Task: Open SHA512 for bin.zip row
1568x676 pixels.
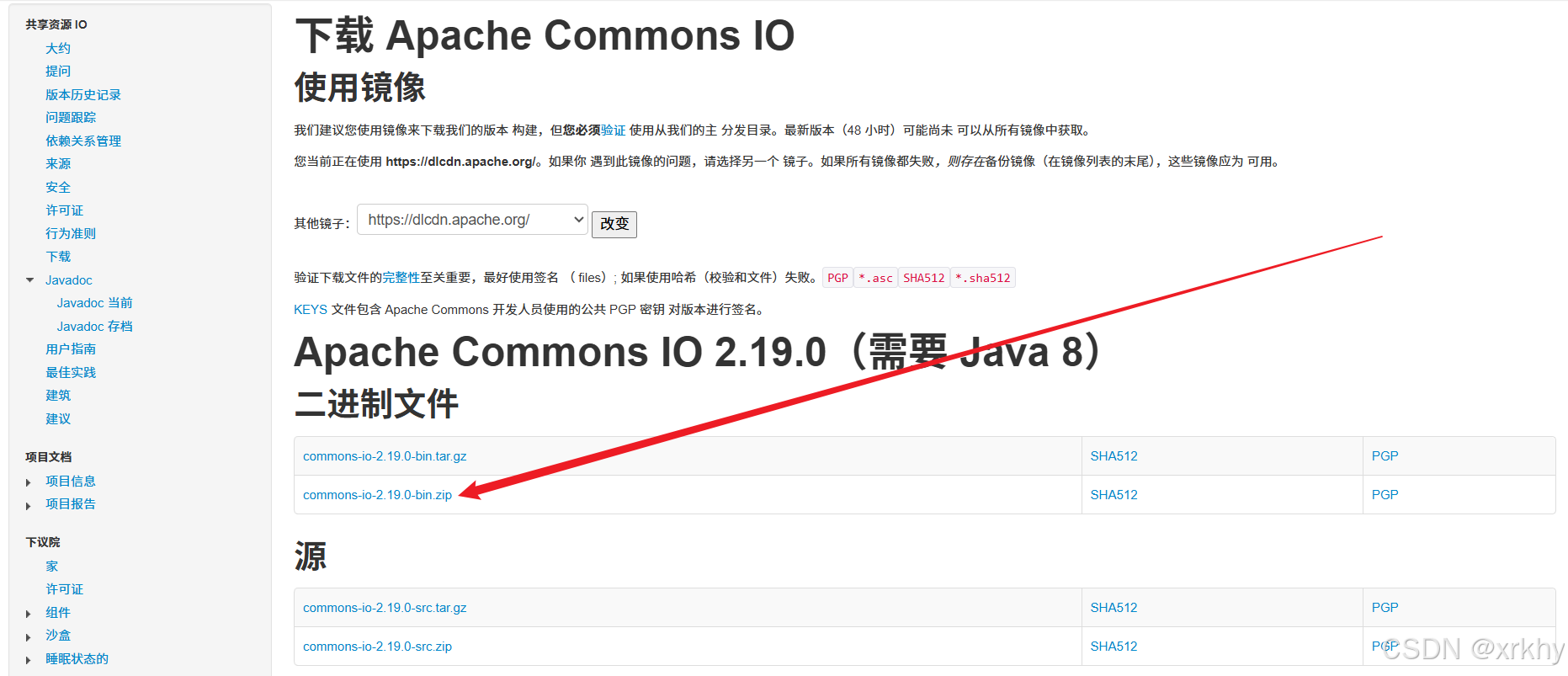Action: pyautogui.click(x=1114, y=495)
